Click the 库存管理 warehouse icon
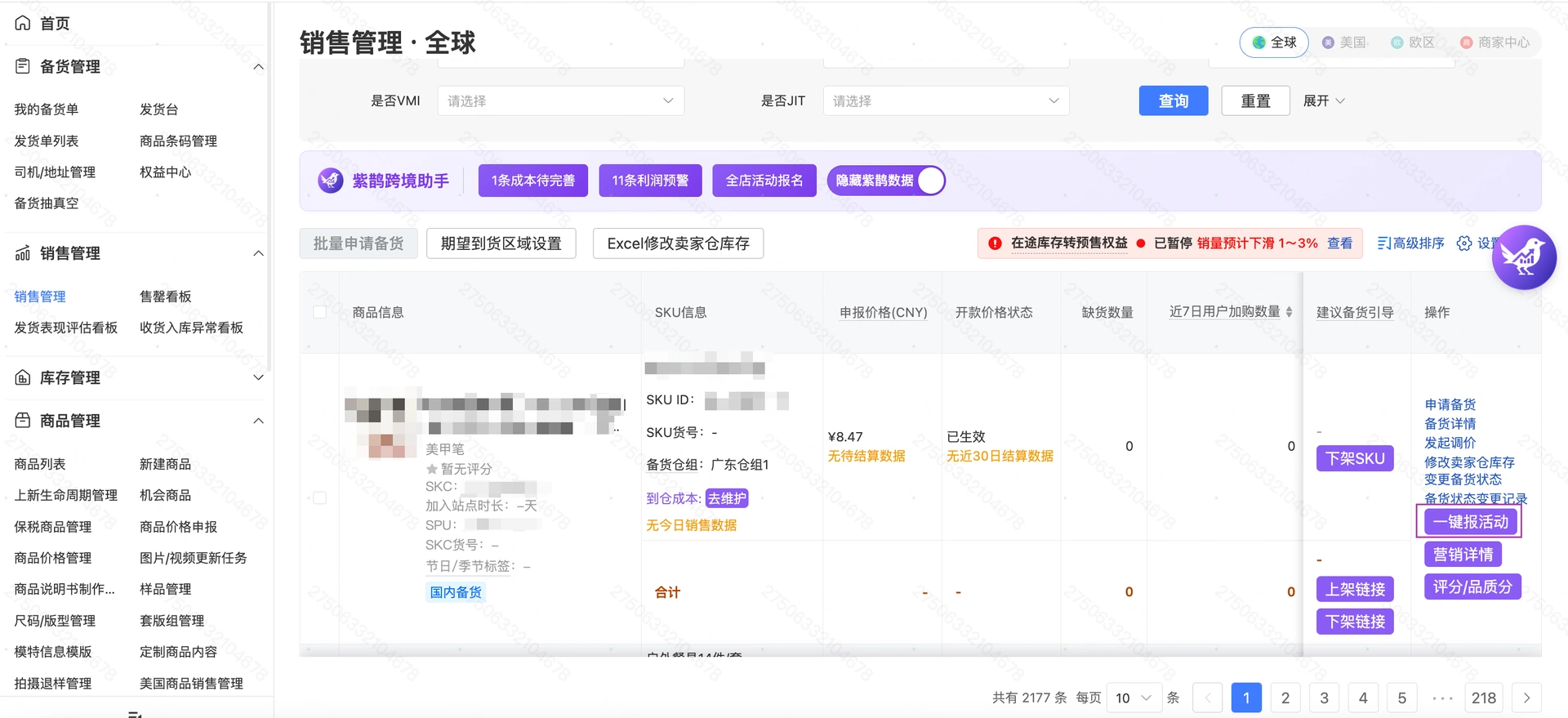Screen dimensions: 1568x718 (23, 377)
